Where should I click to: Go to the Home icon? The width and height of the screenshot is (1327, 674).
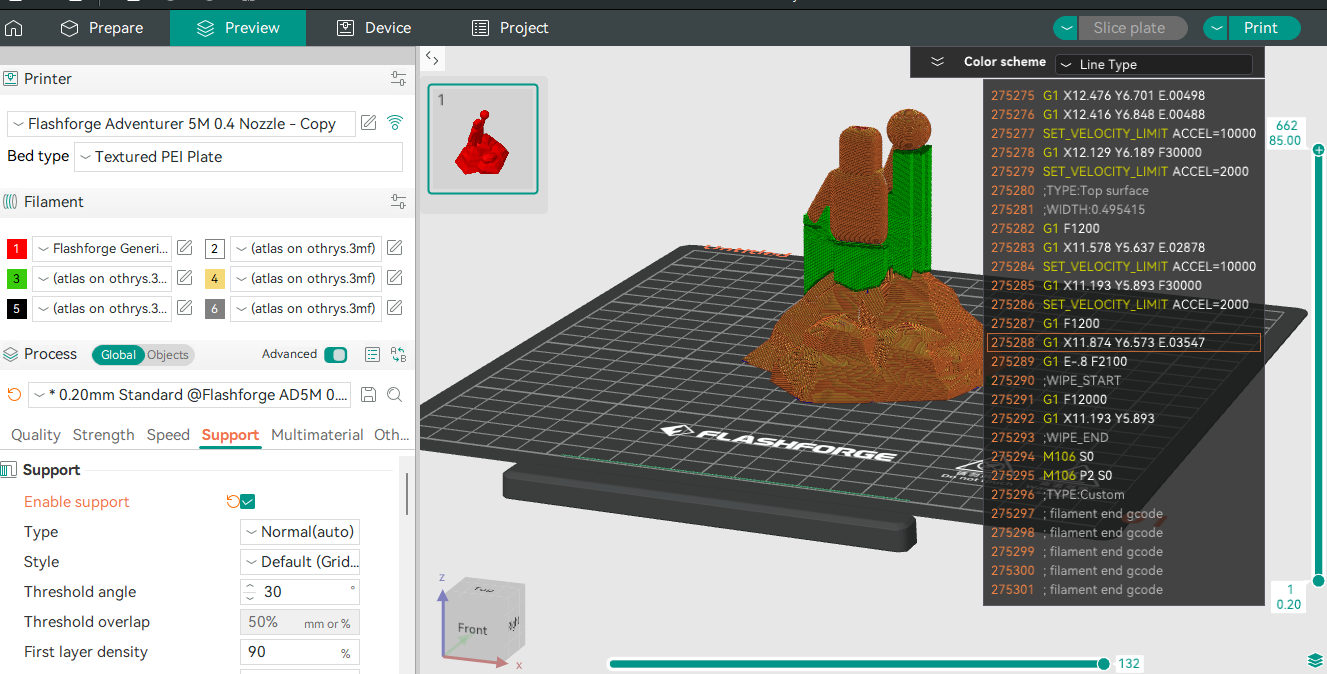tap(14, 28)
